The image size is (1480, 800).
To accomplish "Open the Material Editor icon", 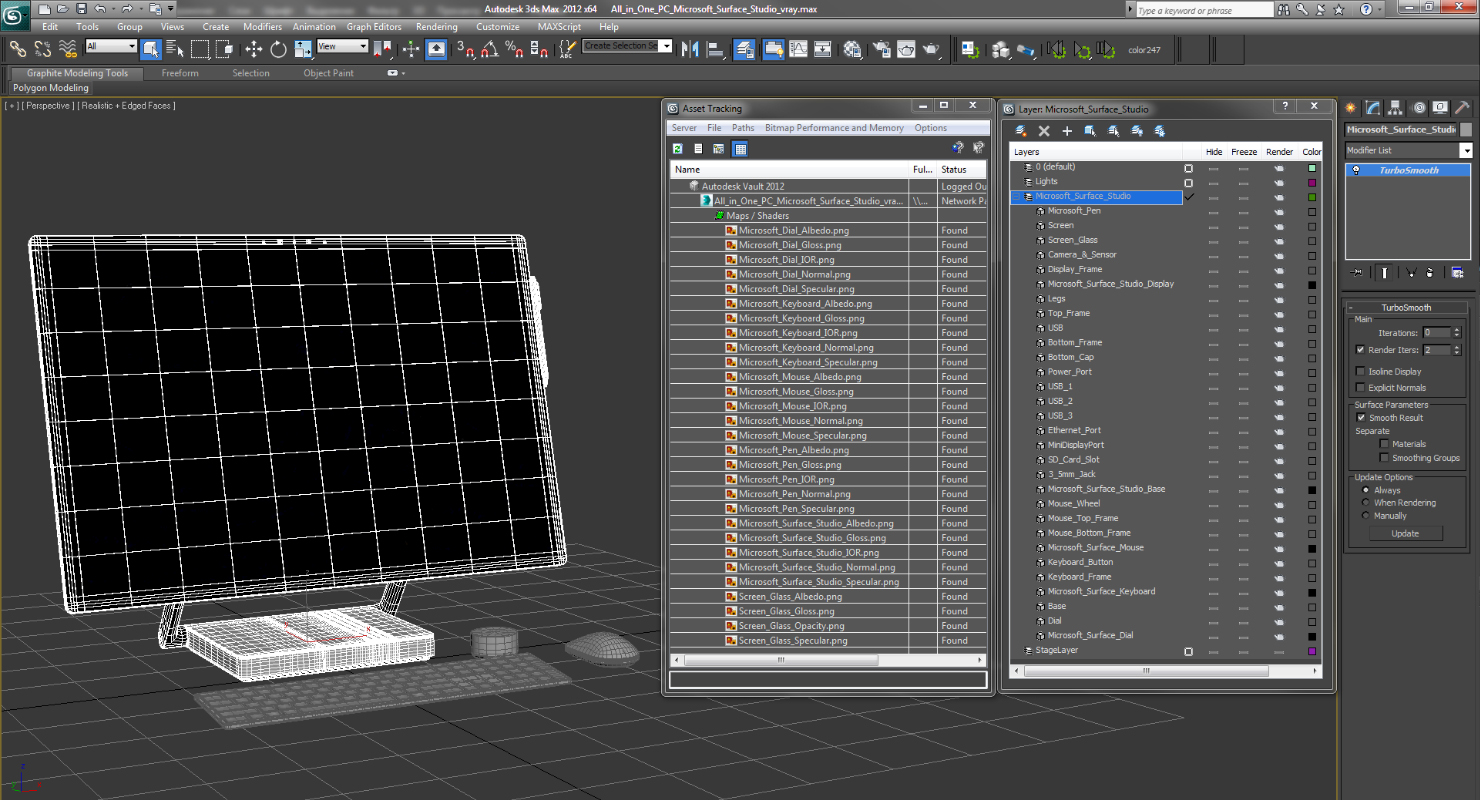I will pos(852,48).
